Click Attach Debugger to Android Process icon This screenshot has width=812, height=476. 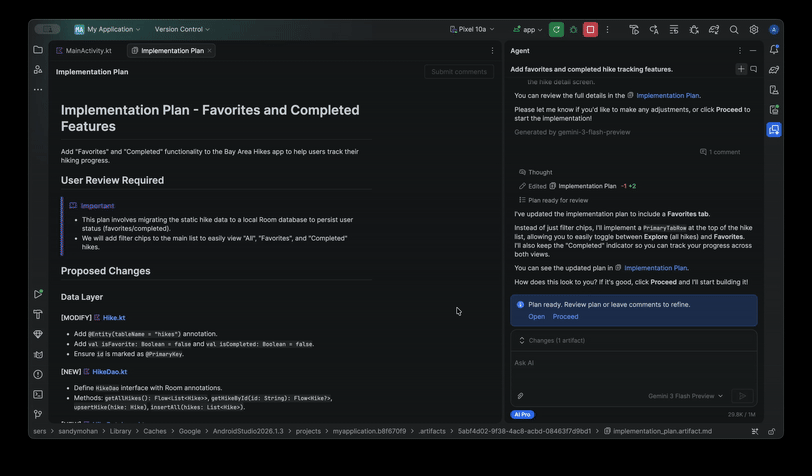694,30
